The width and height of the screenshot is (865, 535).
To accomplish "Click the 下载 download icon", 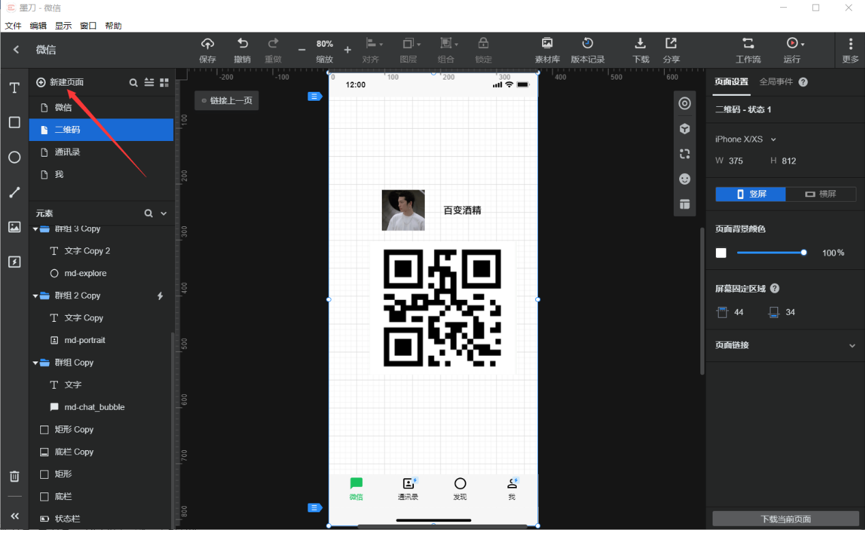I will click(640, 50).
